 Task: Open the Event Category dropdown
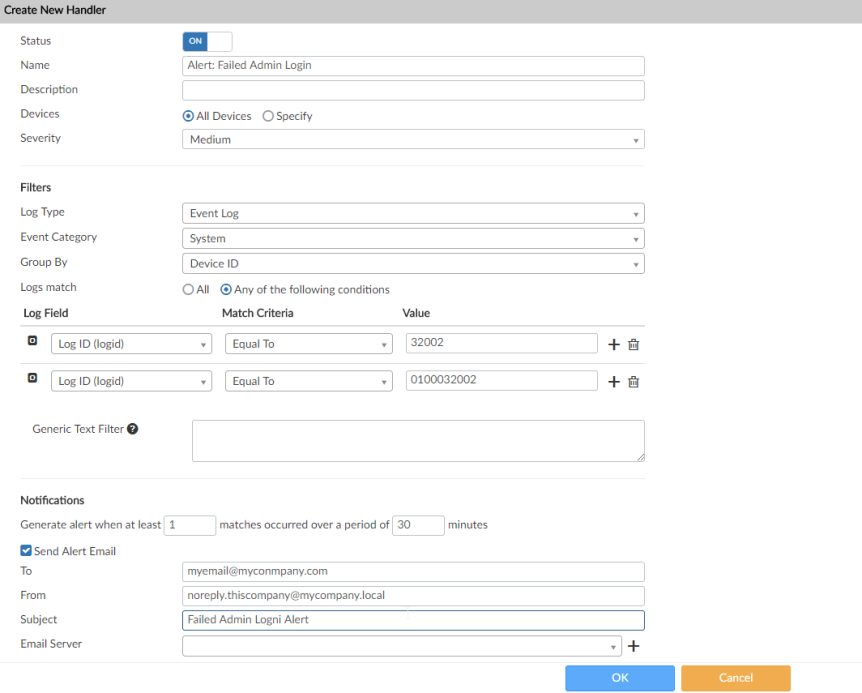click(413, 239)
